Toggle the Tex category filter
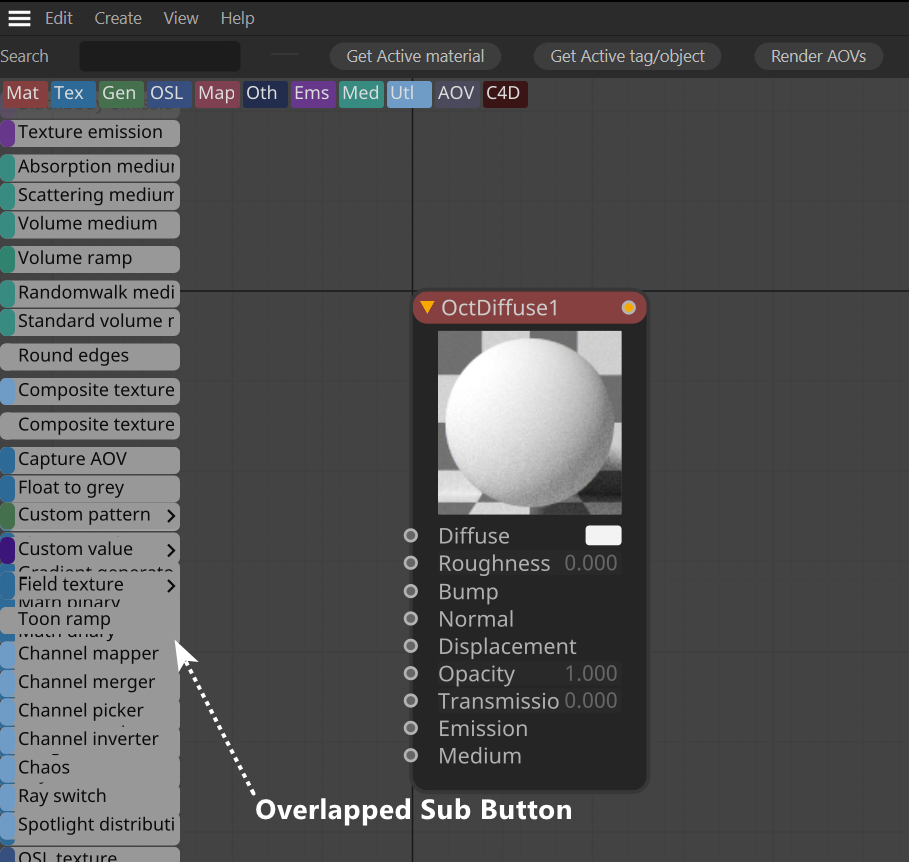This screenshot has width=909, height=862. [x=72, y=93]
